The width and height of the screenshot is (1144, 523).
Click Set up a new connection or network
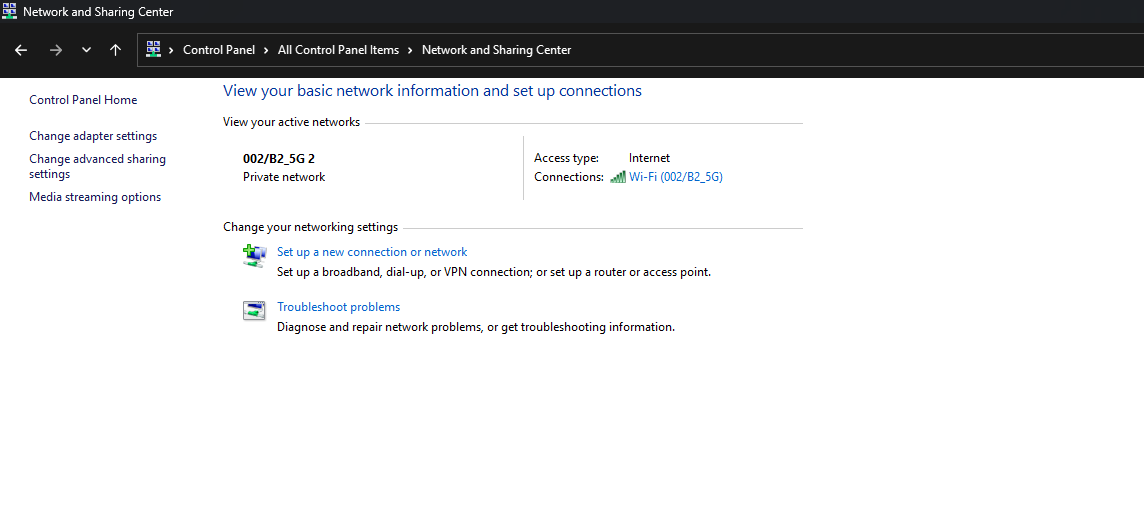click(372, 252)
